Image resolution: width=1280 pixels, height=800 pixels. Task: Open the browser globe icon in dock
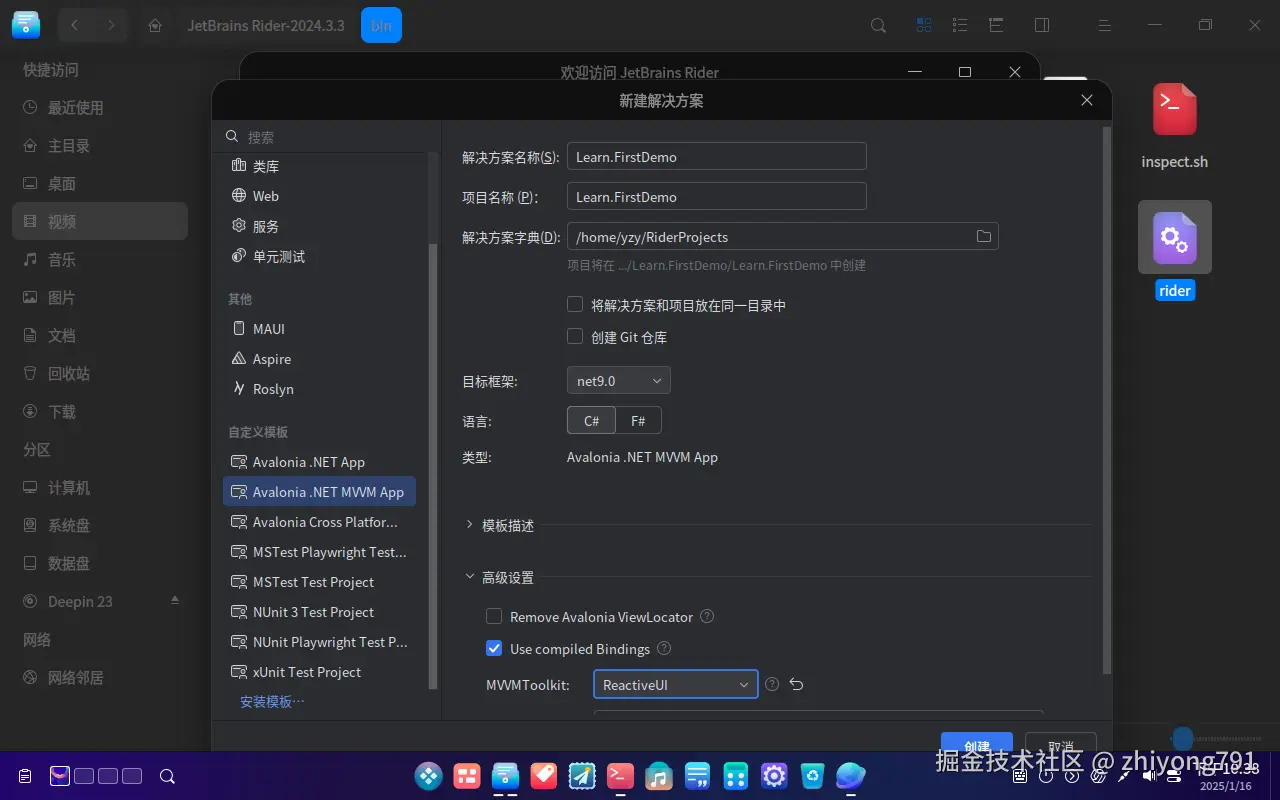(x=850, y=775)
